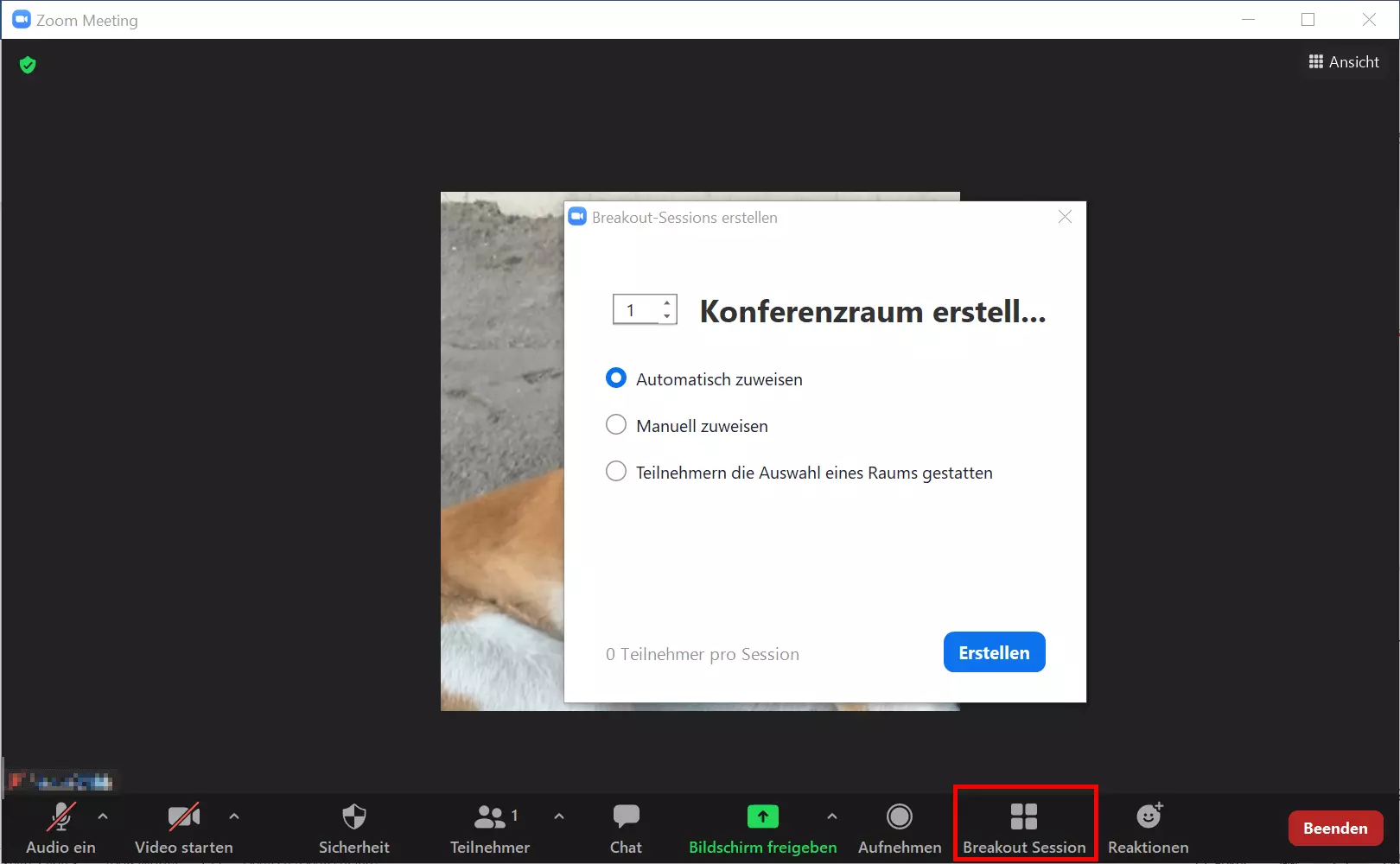This screenshot has height=864, width=1400.
Task: Minimize the Zoom Meeting window
Action: coord(1248,19)
